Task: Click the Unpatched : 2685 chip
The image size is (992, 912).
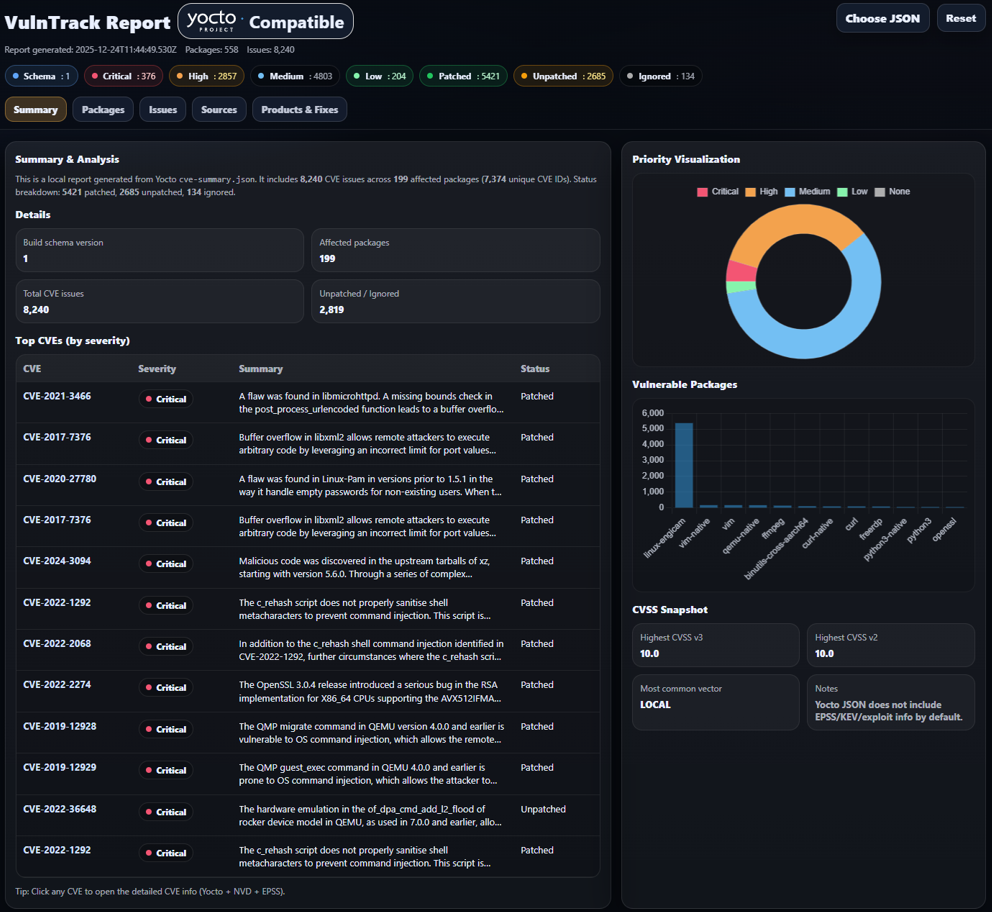Action: point(563,76)
